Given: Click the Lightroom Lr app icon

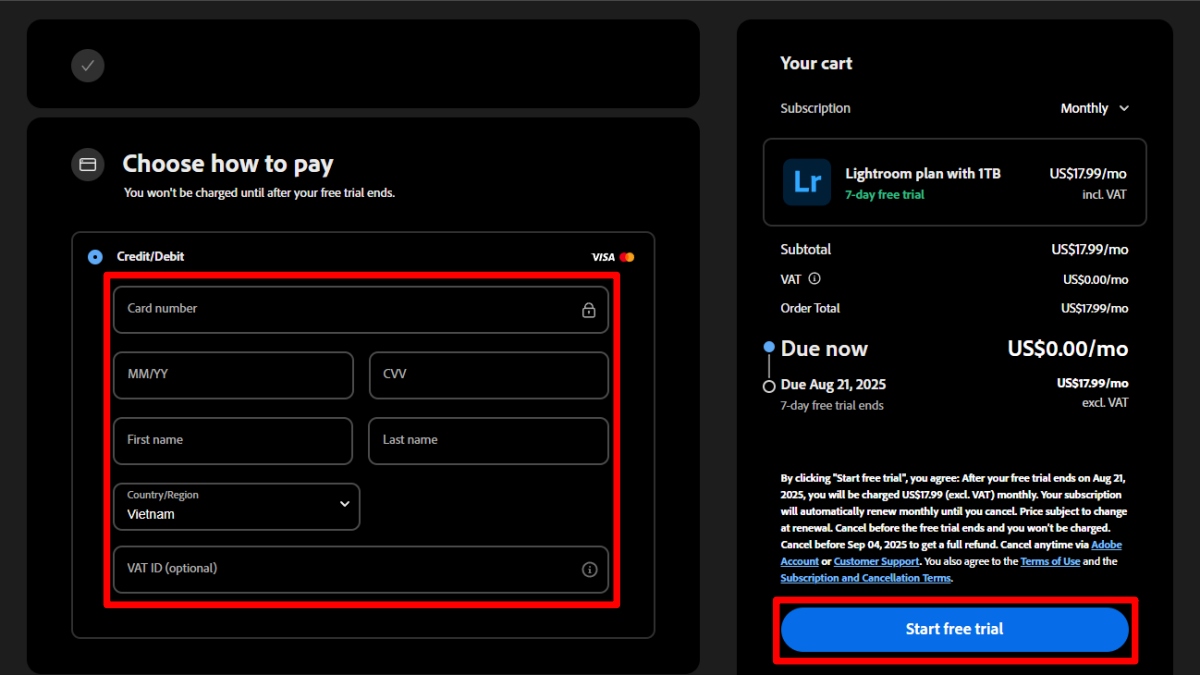Looking at the screenshot, I should pyautogui.click(x=807, y=182).
